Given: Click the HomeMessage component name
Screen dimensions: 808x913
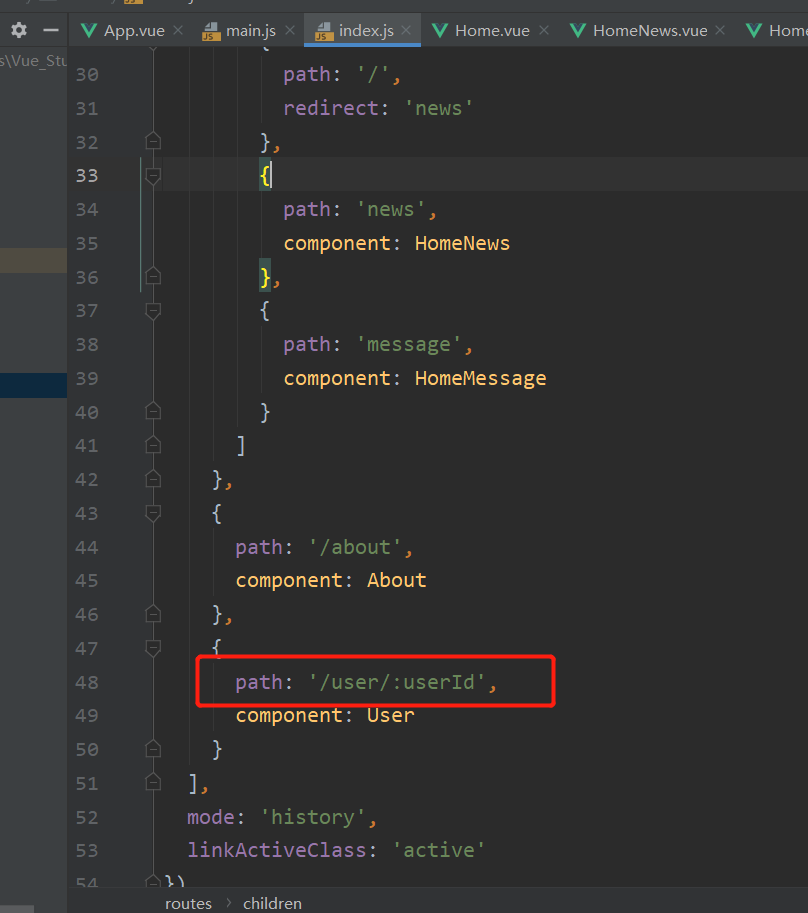Looking at the screenshot, I should tap(480, 378).
